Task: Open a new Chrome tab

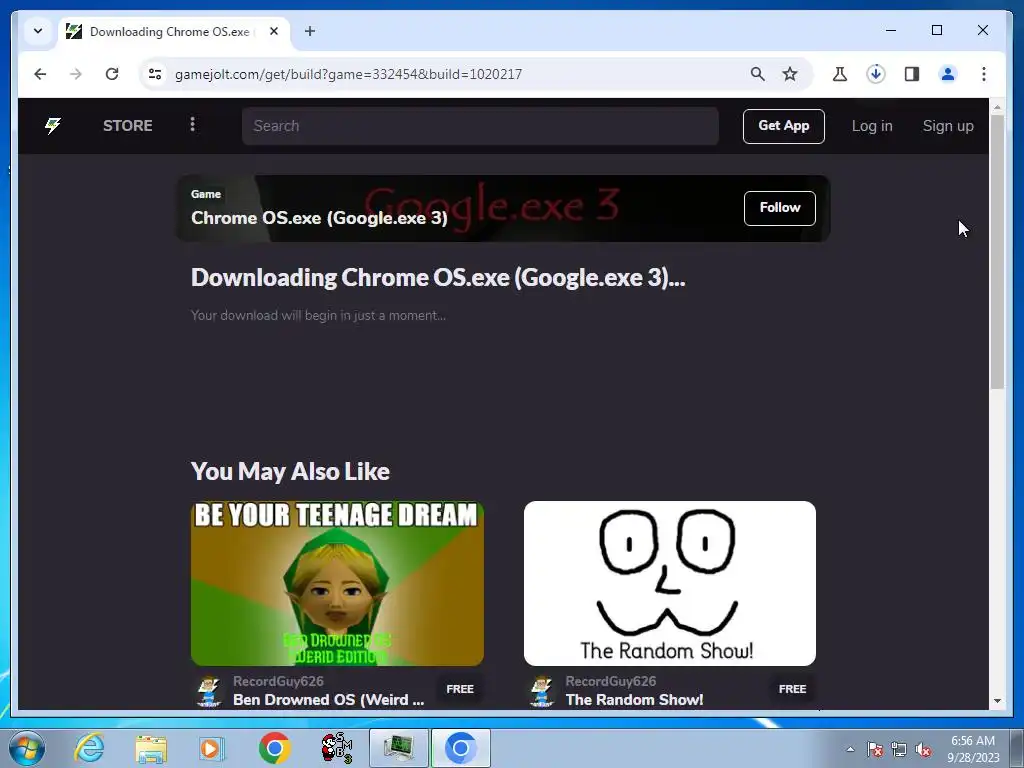Action: [x=310, y=31]
